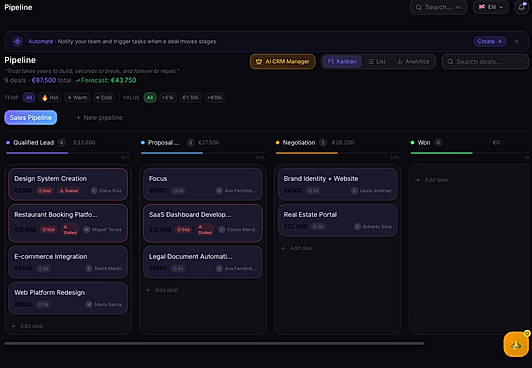Select the All value filter
532x368 pixels.
pyautogui.click(x=150, y=98)
